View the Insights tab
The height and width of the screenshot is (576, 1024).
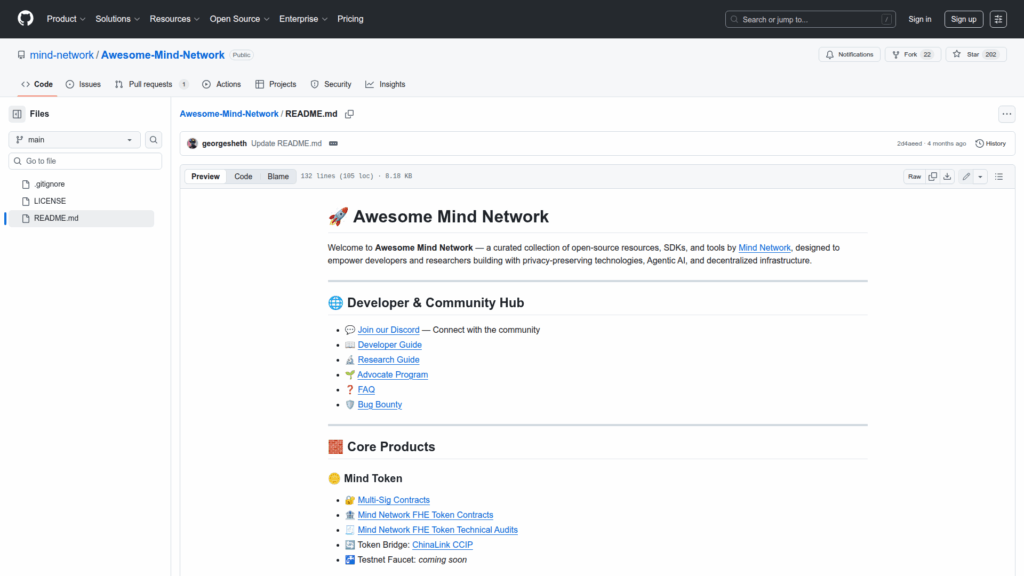[385, 84]
